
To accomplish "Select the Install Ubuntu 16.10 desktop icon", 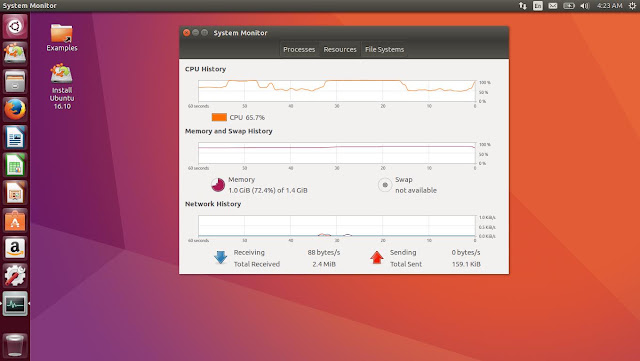I will [62, 87].
